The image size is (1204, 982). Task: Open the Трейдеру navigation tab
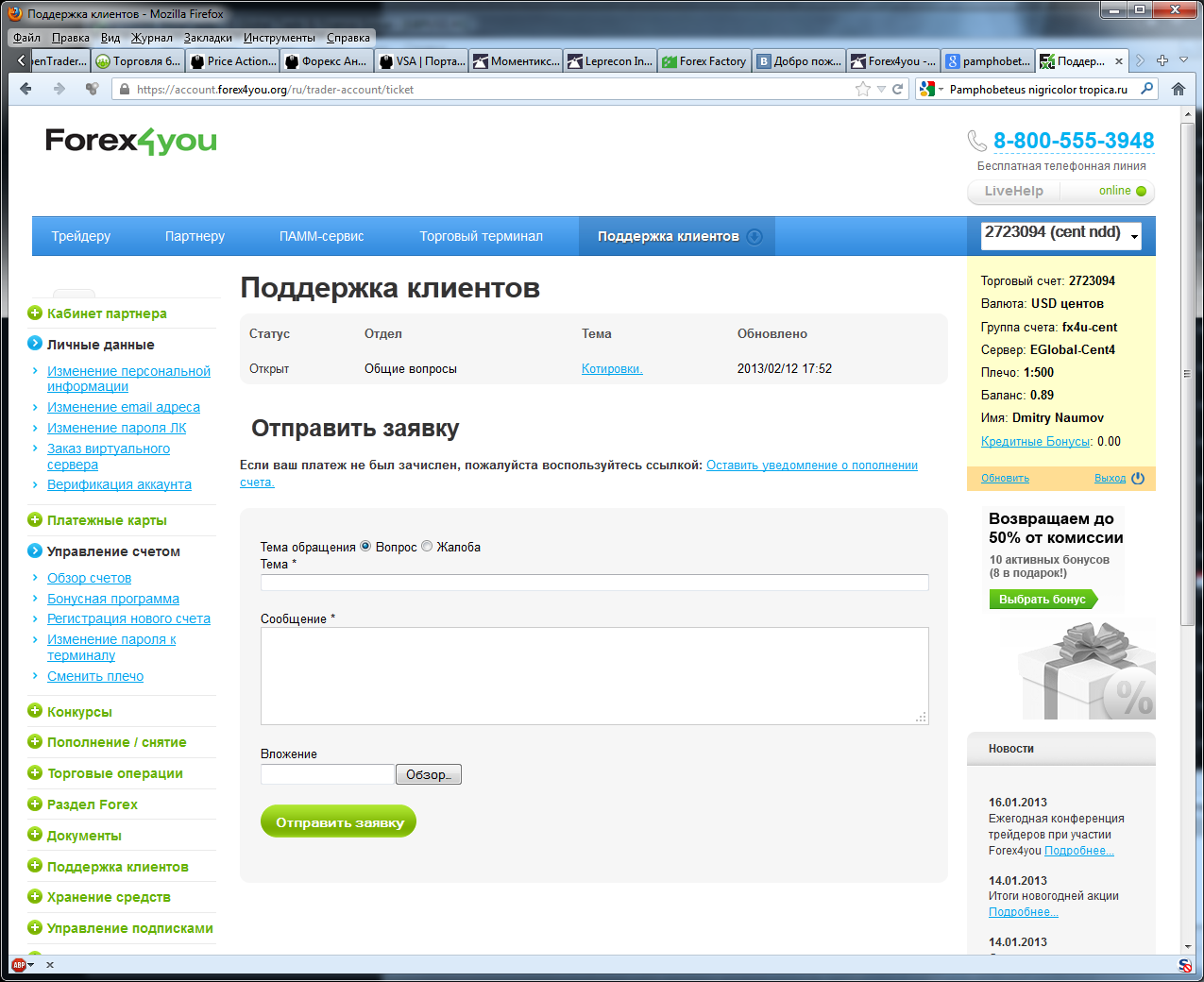(x=81, y=236)
